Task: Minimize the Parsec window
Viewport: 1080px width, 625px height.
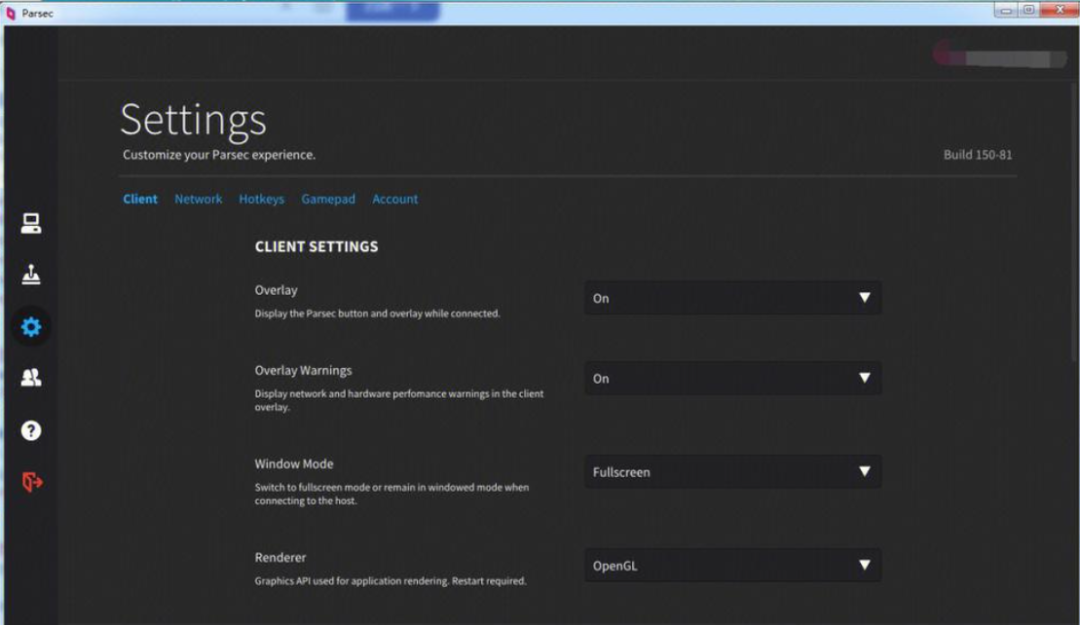Action: click(x=1006, y=10)
